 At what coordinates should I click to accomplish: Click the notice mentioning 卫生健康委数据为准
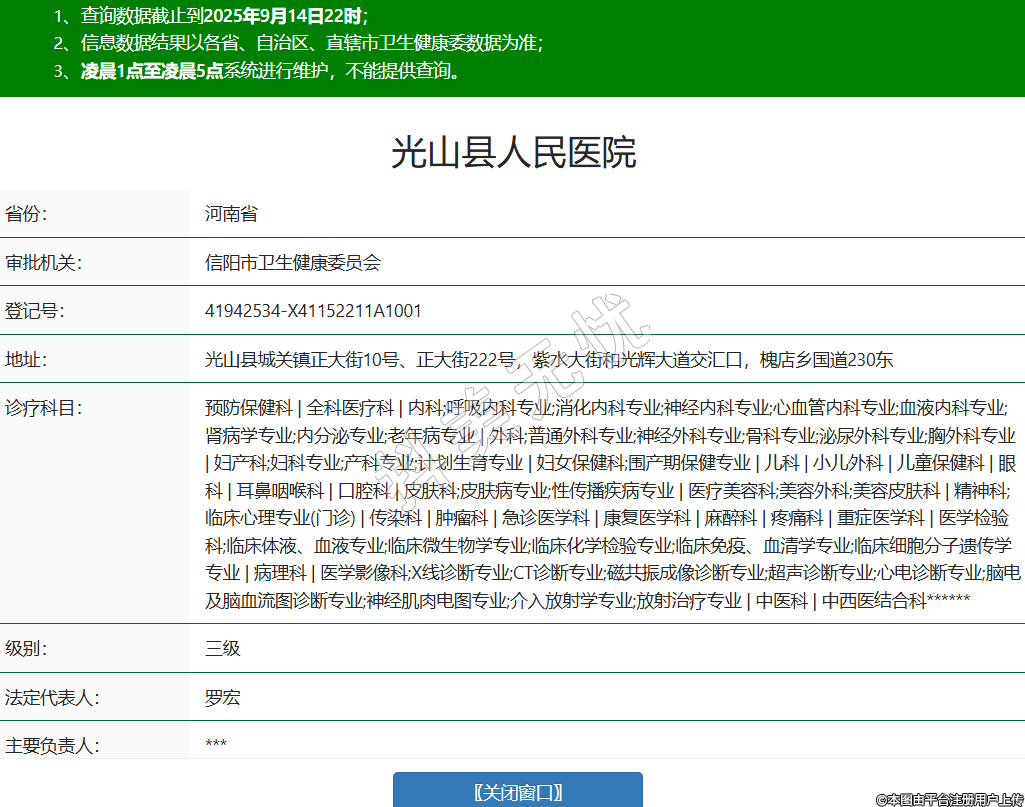298,43
